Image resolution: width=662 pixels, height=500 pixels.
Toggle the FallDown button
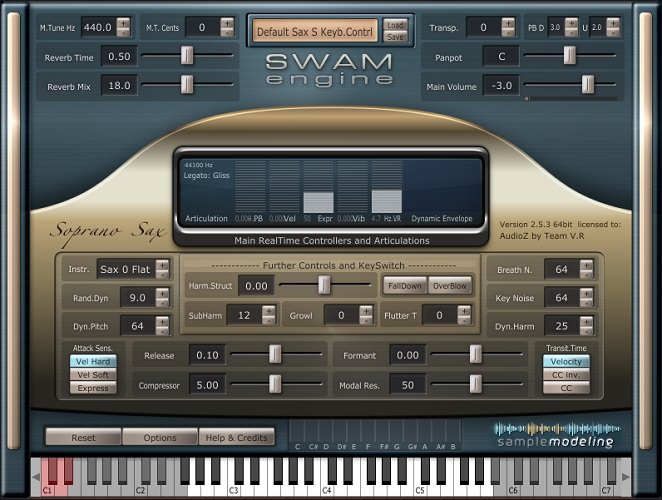click(x=405, y=286)
